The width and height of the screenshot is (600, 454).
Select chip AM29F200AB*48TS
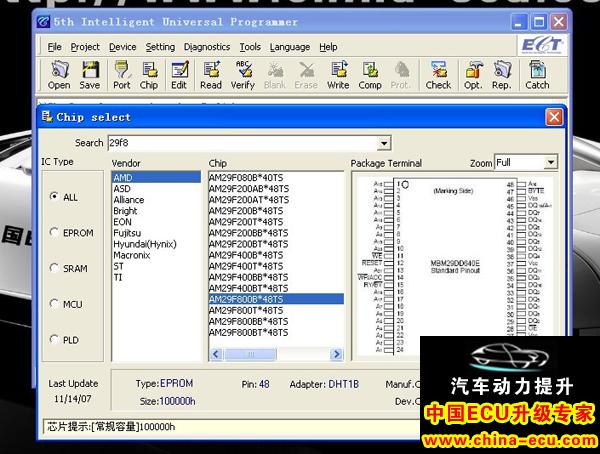(276, 189)
